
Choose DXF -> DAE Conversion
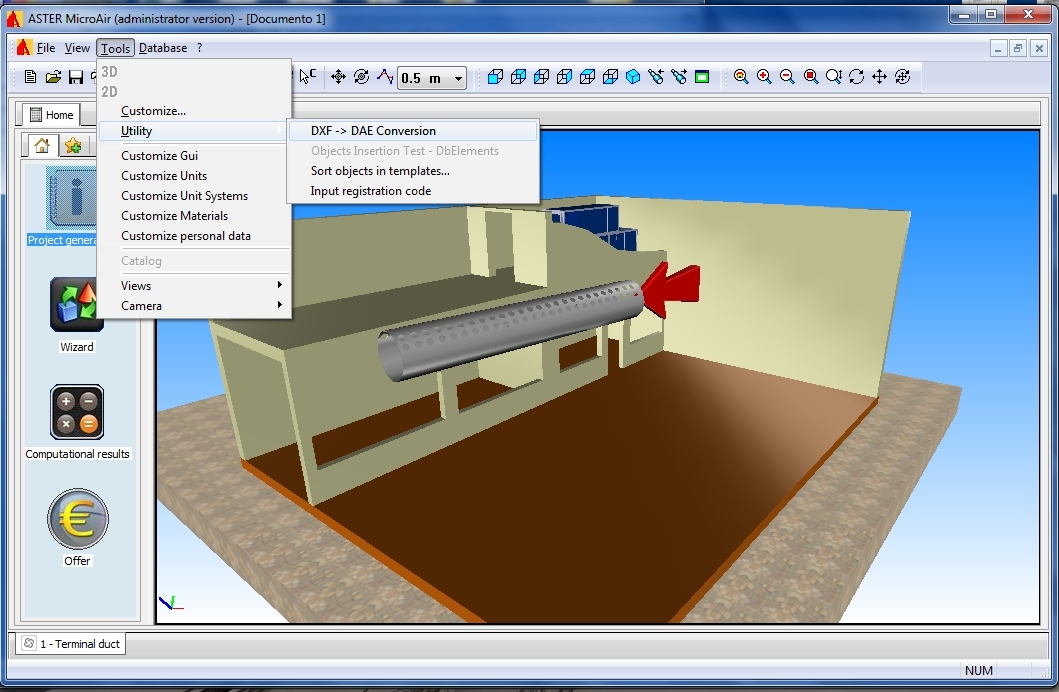tap(413, 131)
